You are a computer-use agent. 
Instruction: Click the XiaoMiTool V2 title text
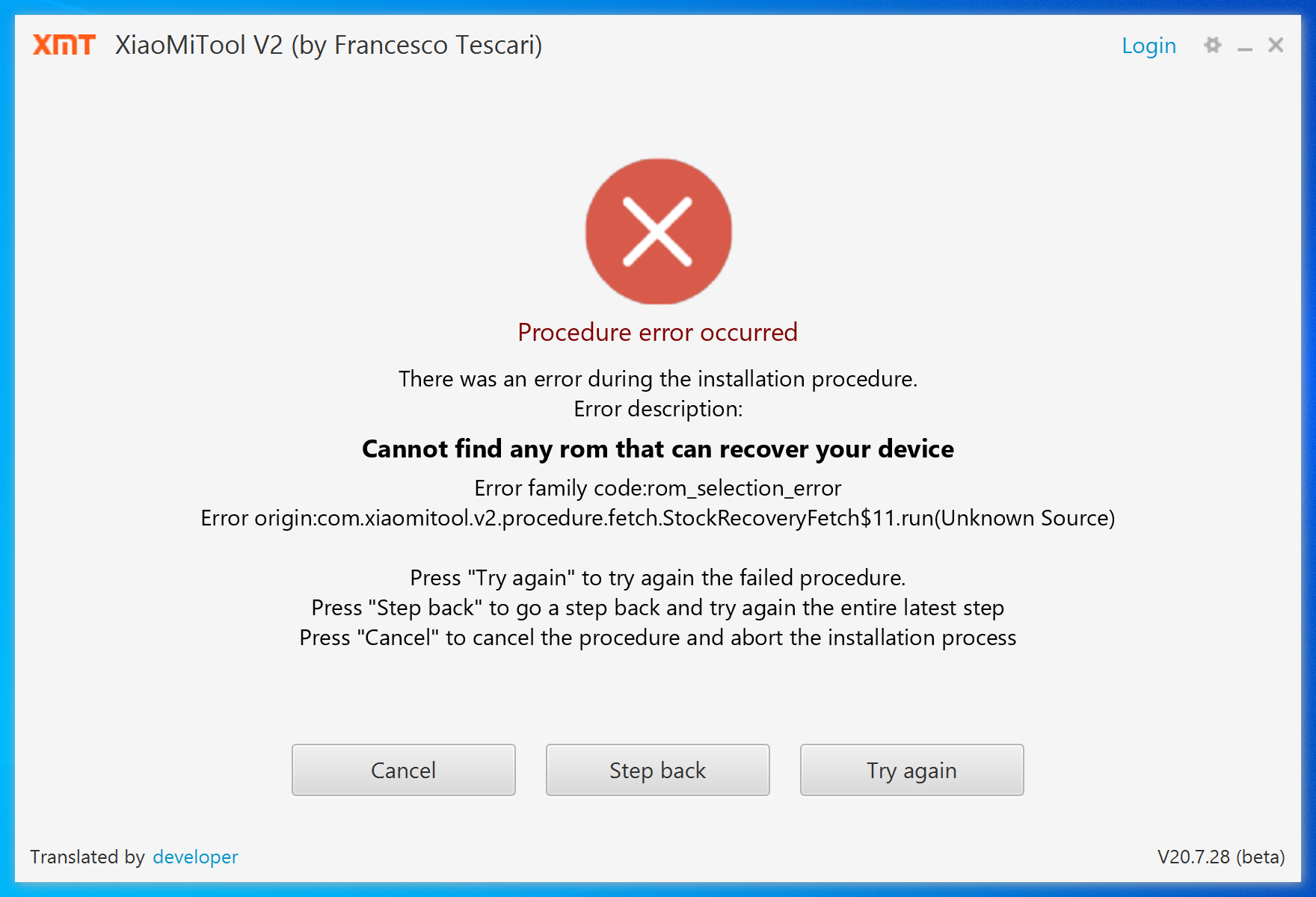(329, 46)
